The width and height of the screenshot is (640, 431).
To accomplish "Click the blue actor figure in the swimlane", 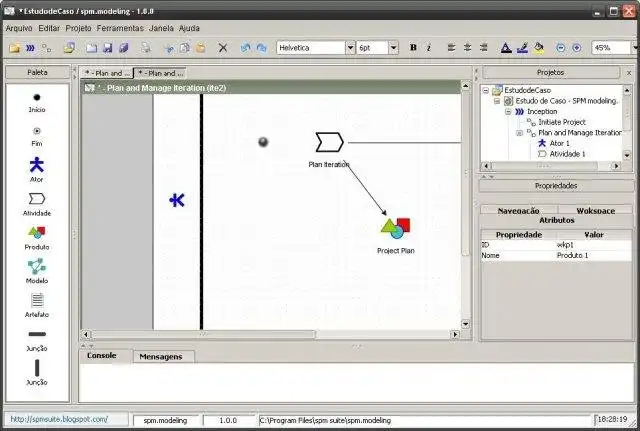I will tap(177, 200).
